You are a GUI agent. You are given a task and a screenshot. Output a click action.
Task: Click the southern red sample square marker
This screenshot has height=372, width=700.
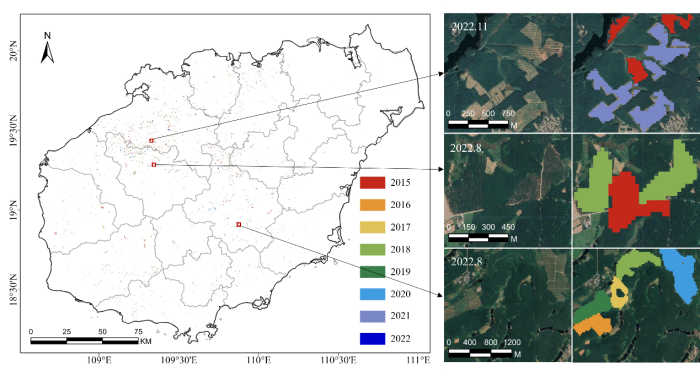pyautogui.click(x=239, y=224)
